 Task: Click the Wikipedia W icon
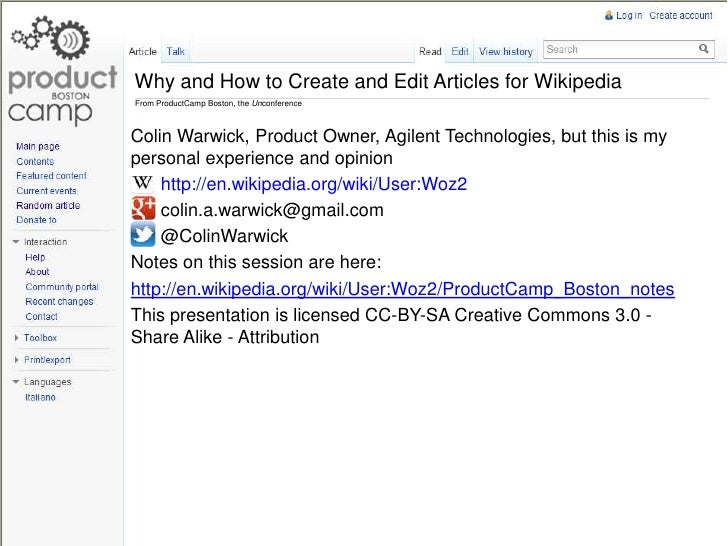[x=143, y=183]
